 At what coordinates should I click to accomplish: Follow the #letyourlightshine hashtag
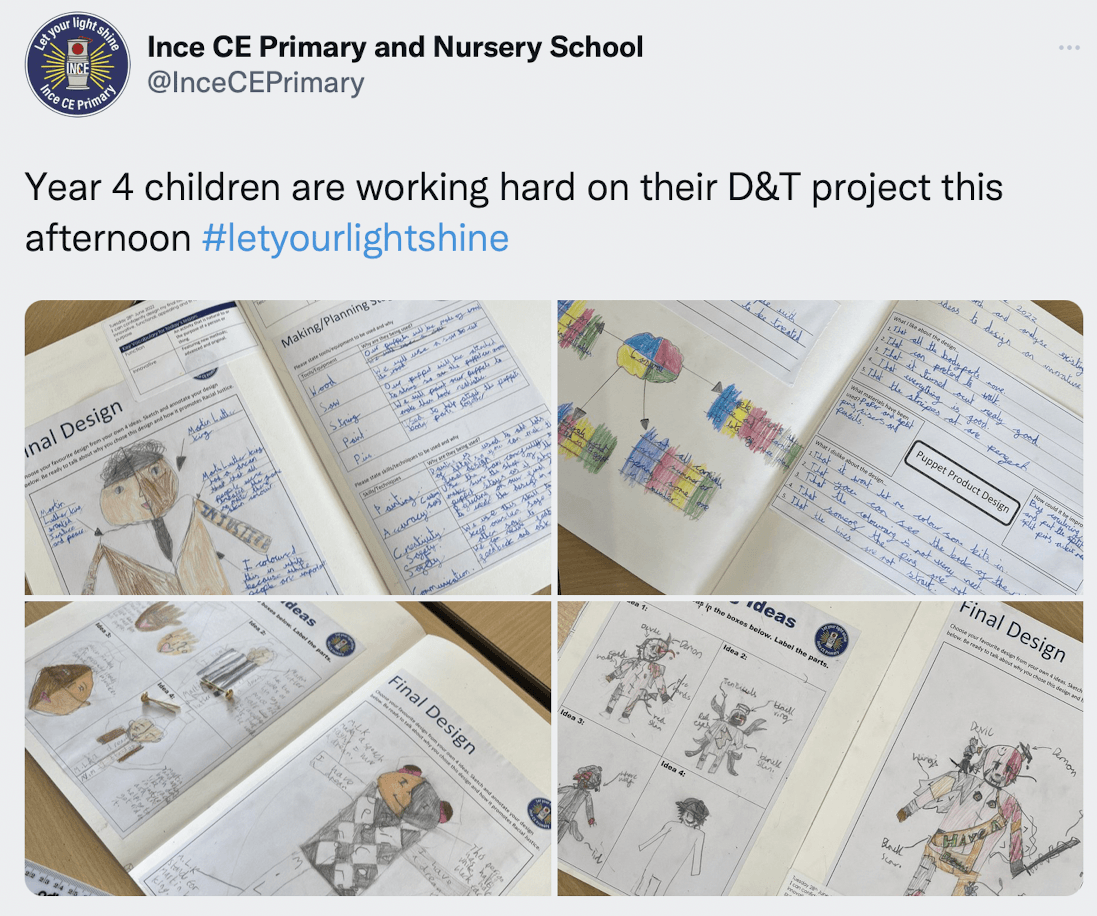click(x=355, y=238)
